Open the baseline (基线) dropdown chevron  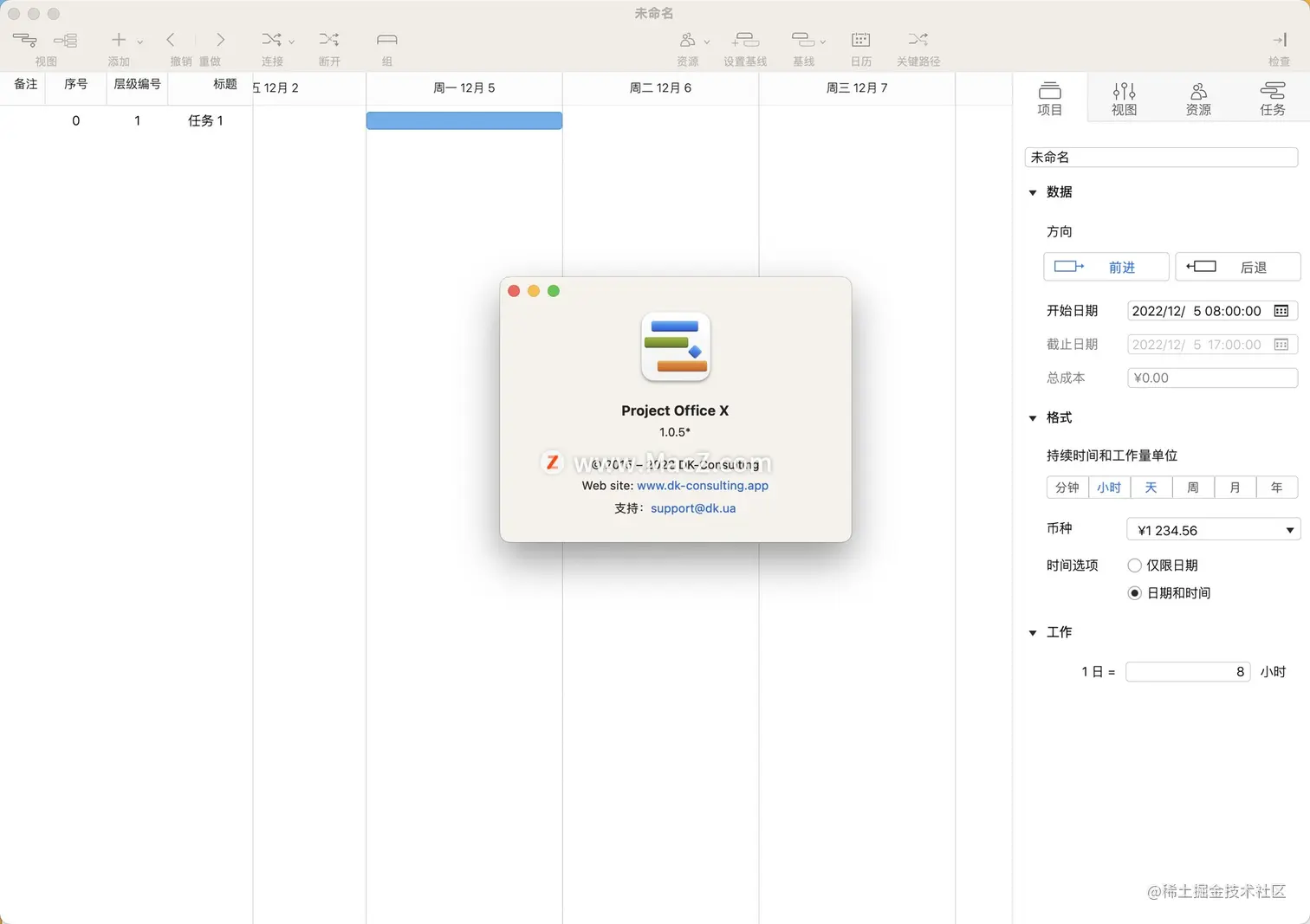(x=823, y=42)
